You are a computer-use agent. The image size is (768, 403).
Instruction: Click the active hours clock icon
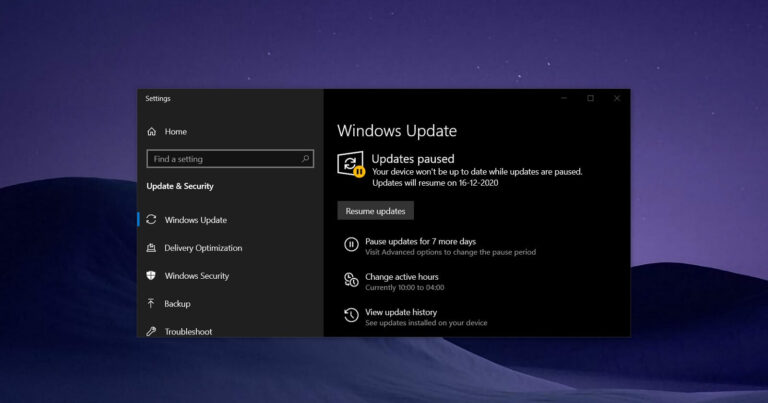tap(351, 280)
